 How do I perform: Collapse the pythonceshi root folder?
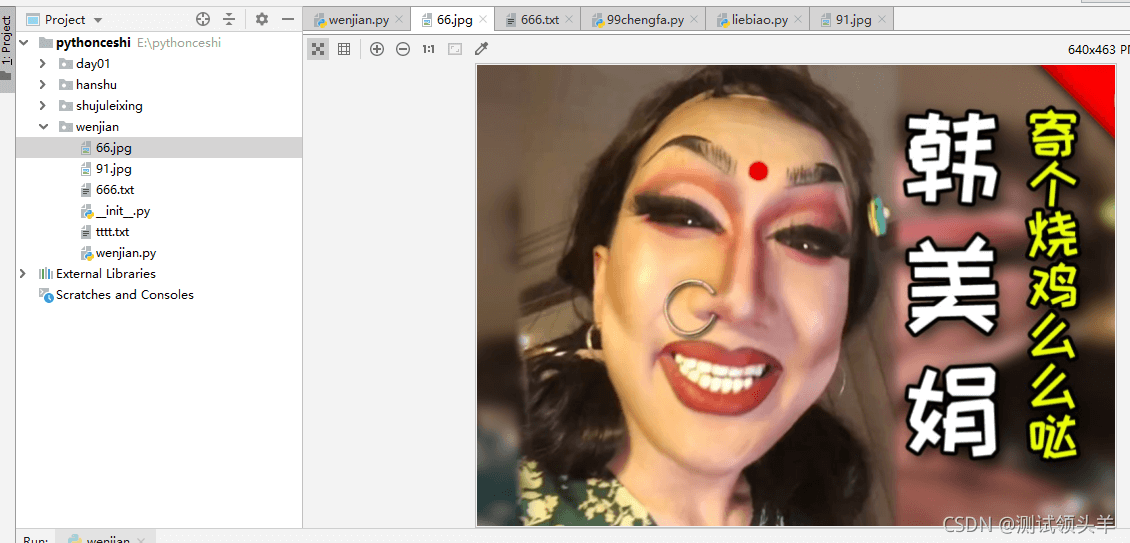point(24,43)
